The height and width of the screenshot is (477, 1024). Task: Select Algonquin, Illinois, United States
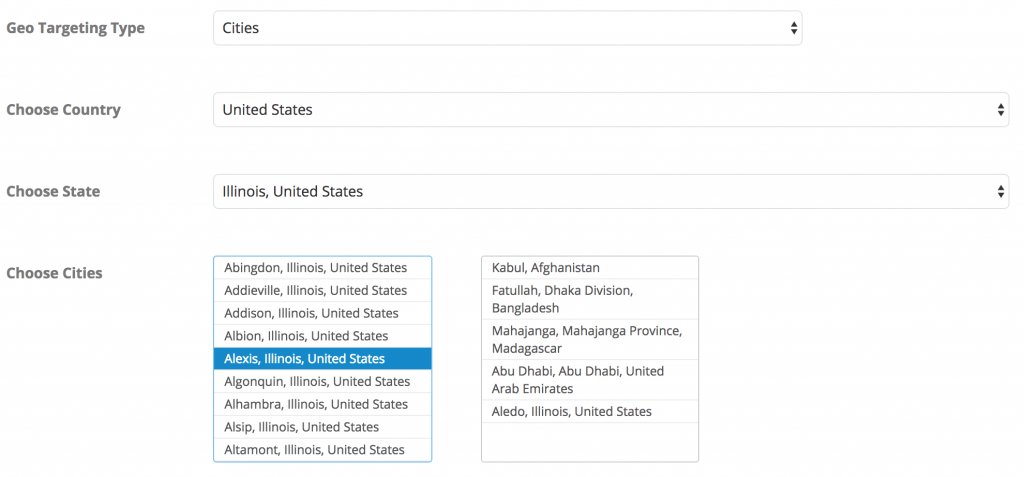(317, 382)
